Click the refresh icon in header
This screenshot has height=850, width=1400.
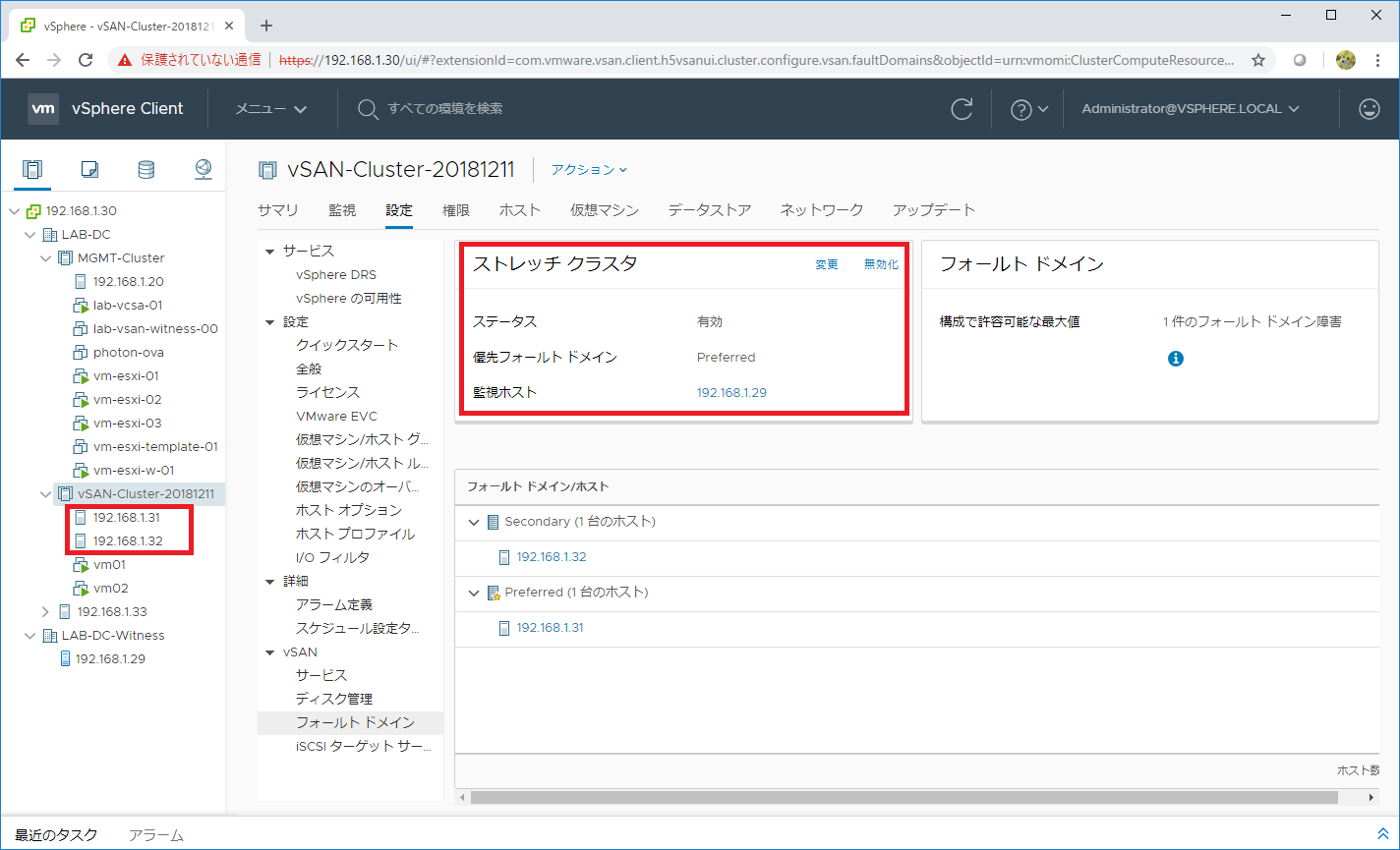point(962,109)
